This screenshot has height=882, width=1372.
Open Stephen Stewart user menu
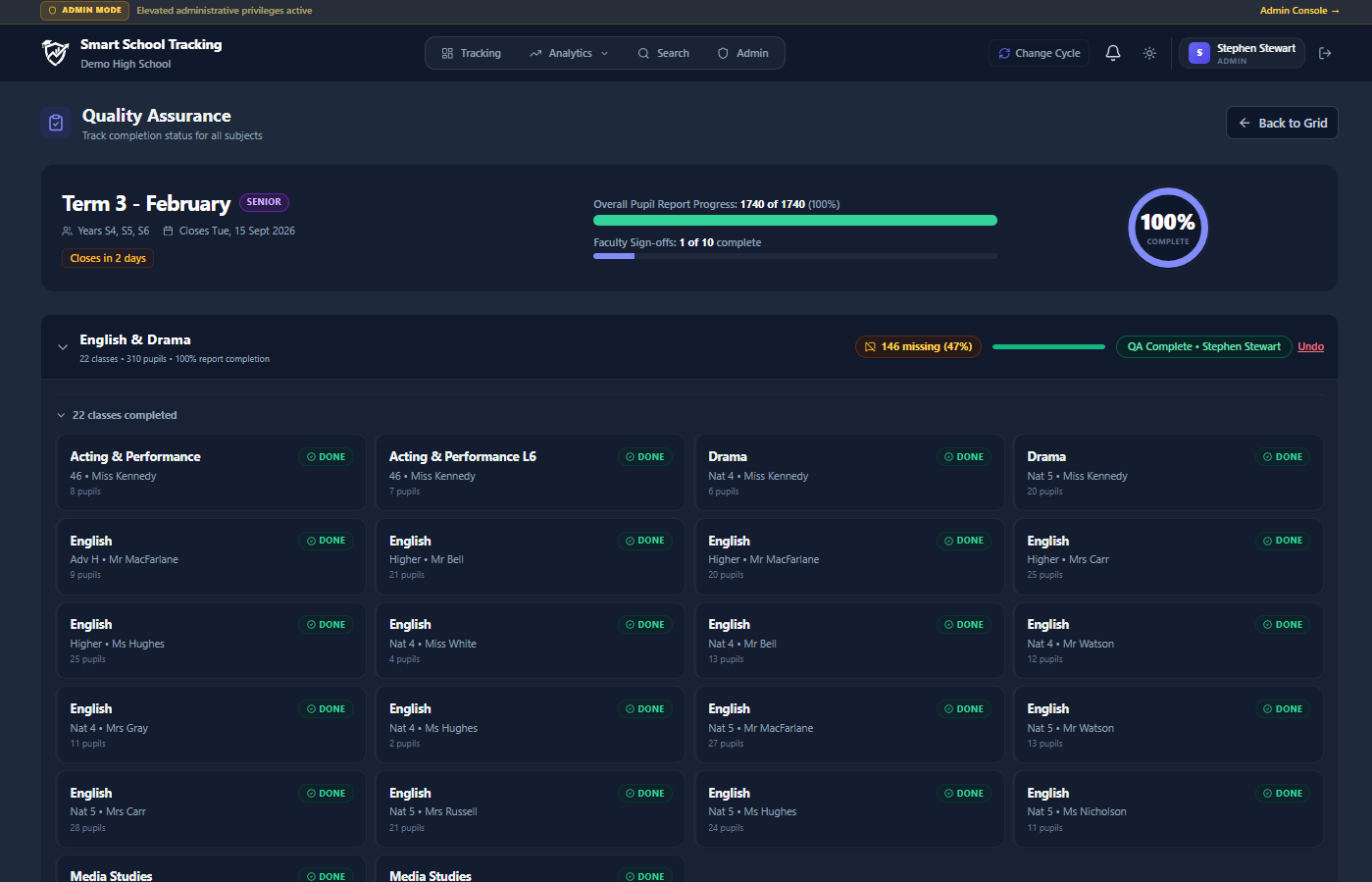click(1242, 53)
